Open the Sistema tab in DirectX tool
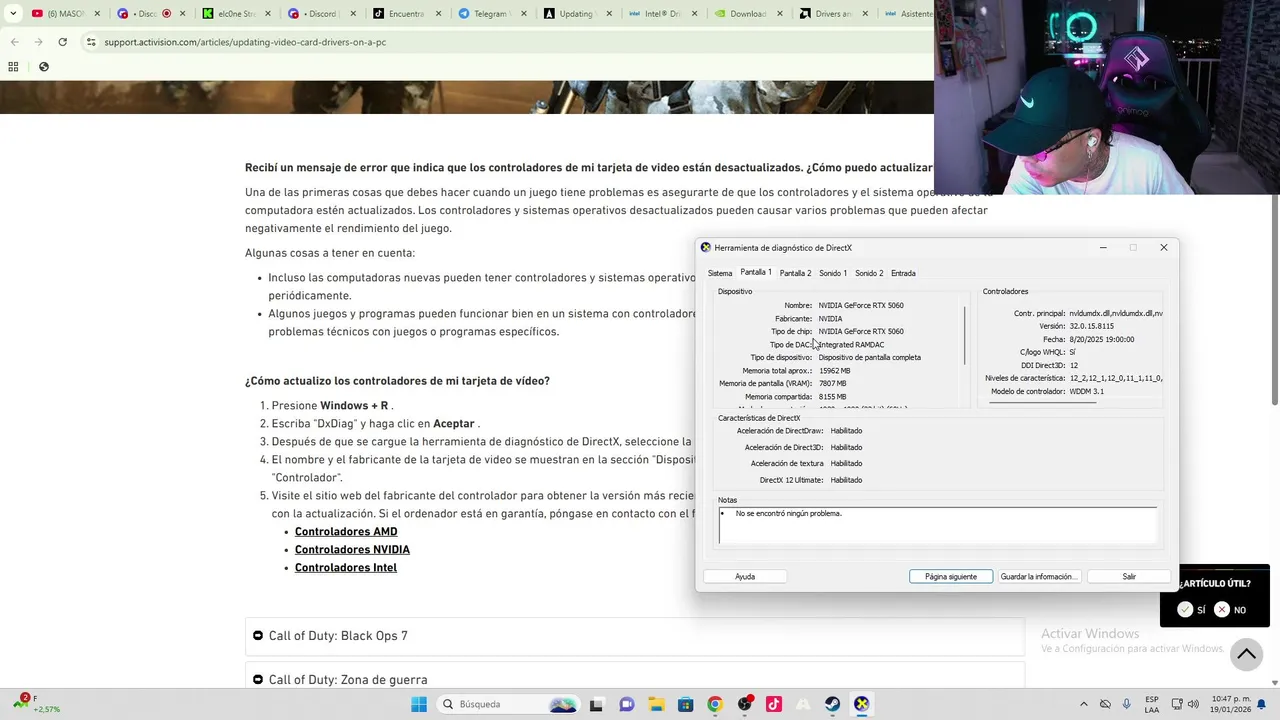 720,273
